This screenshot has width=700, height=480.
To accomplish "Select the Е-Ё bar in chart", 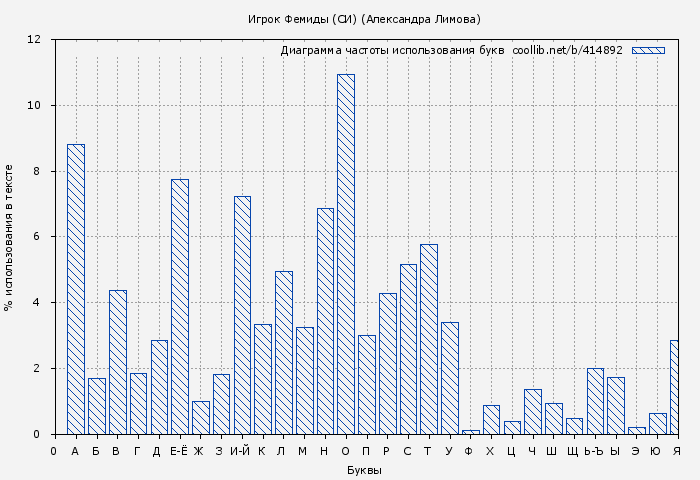I will [x=180, y=306].
